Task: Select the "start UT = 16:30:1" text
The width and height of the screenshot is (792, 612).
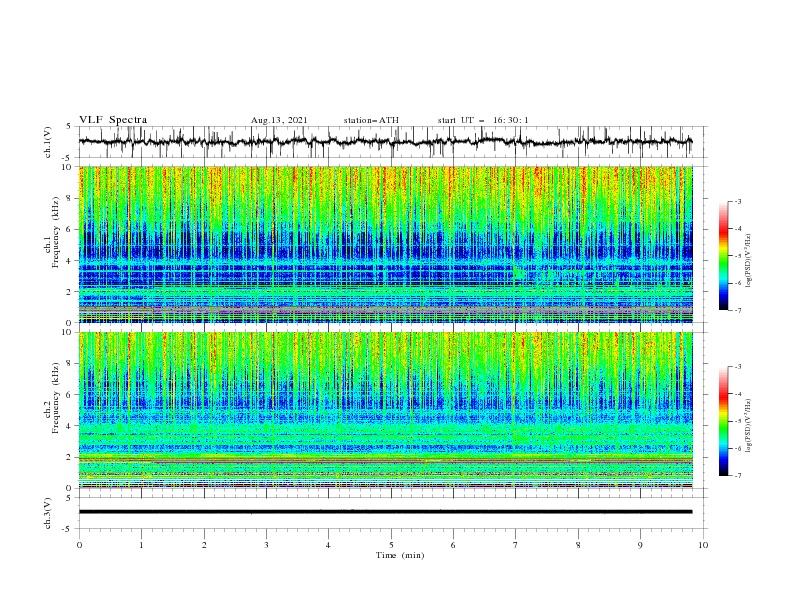Action: click(483, 120)
